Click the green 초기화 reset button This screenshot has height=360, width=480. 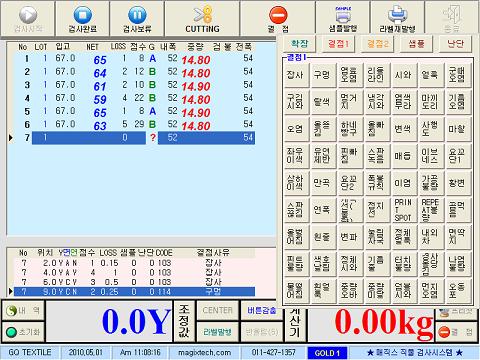coord(23,332)
